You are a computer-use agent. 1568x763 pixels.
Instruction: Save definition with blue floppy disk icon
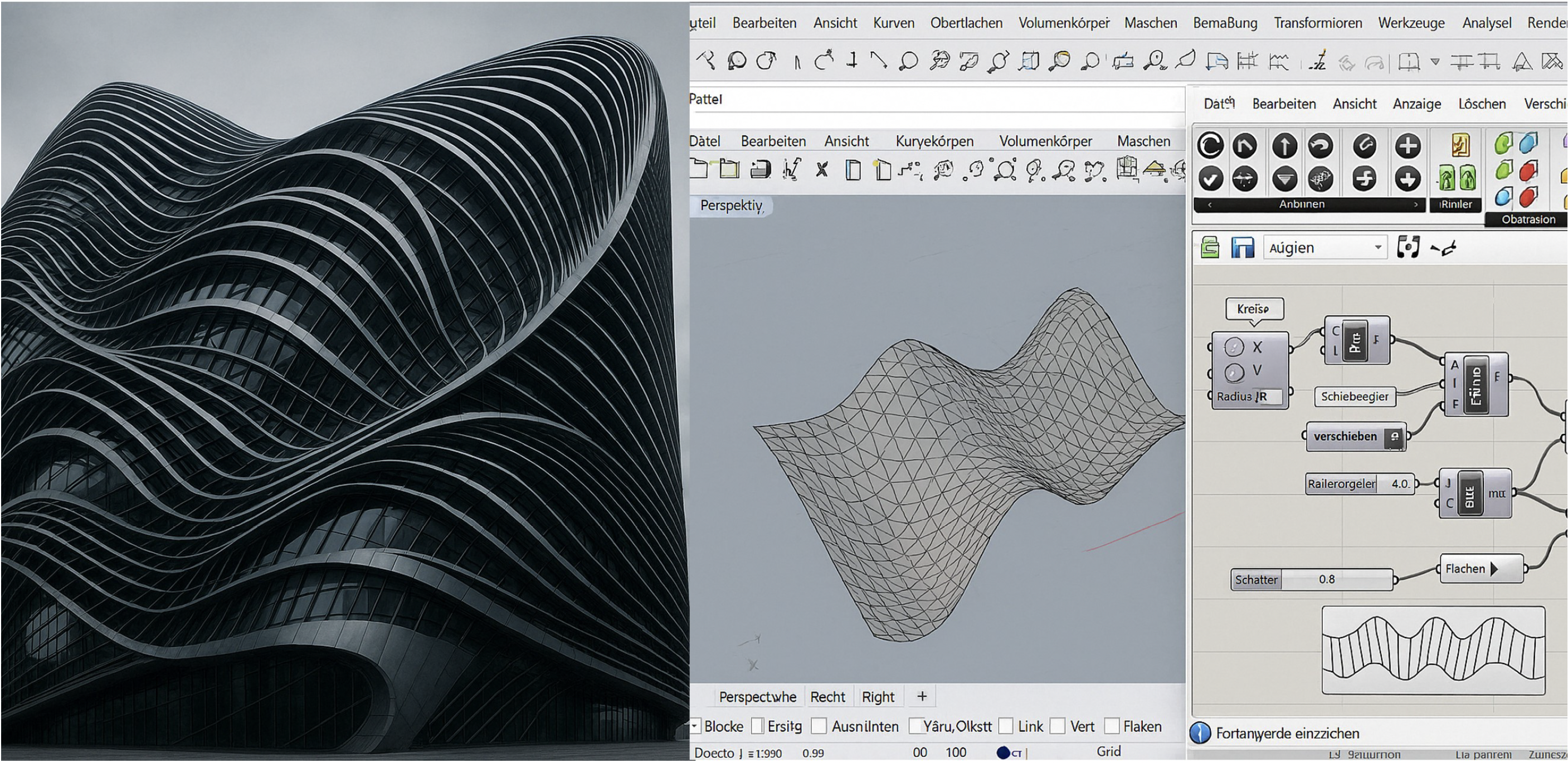(1243, 248)
